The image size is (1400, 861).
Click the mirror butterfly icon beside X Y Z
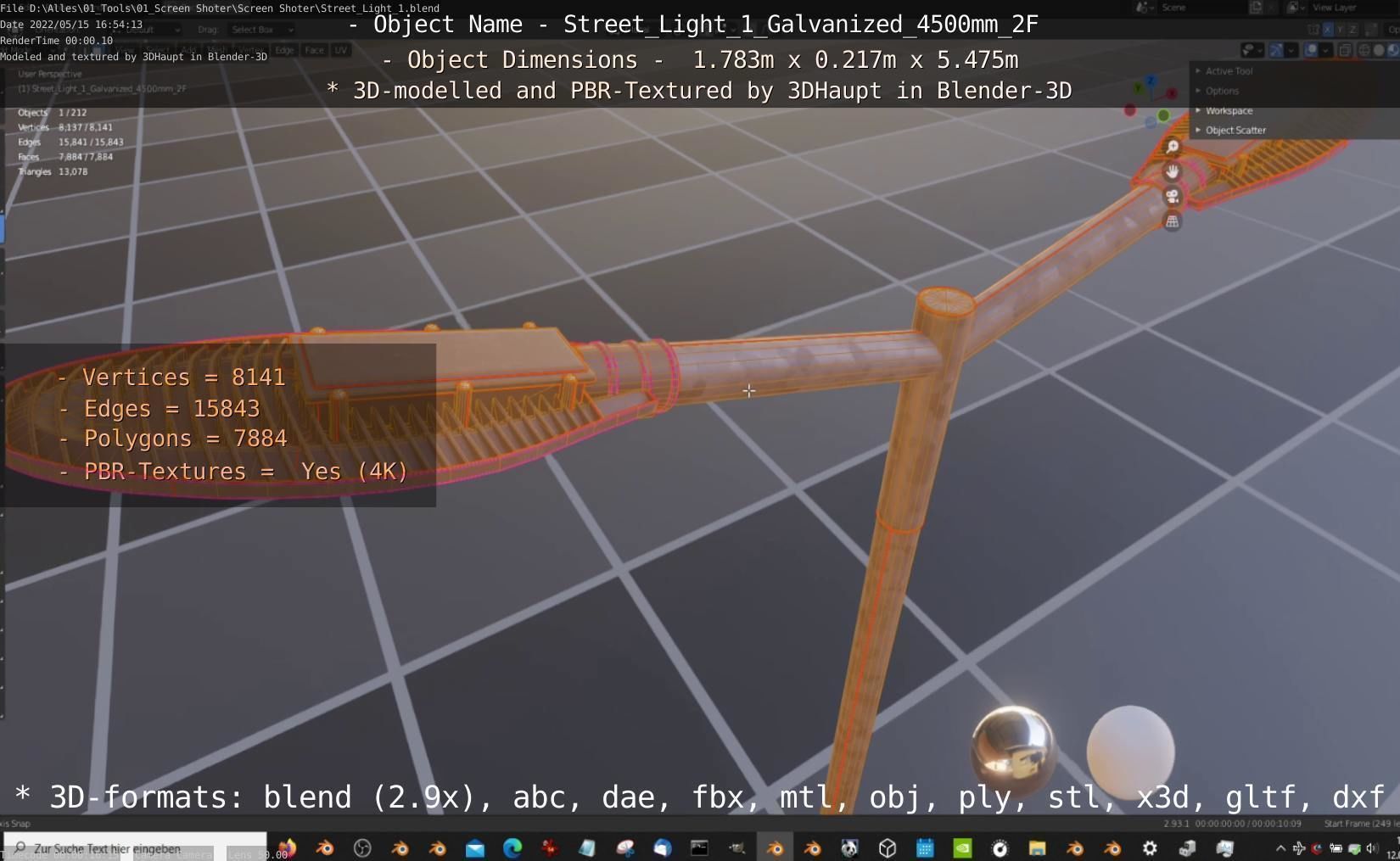tap(1313, 30)
